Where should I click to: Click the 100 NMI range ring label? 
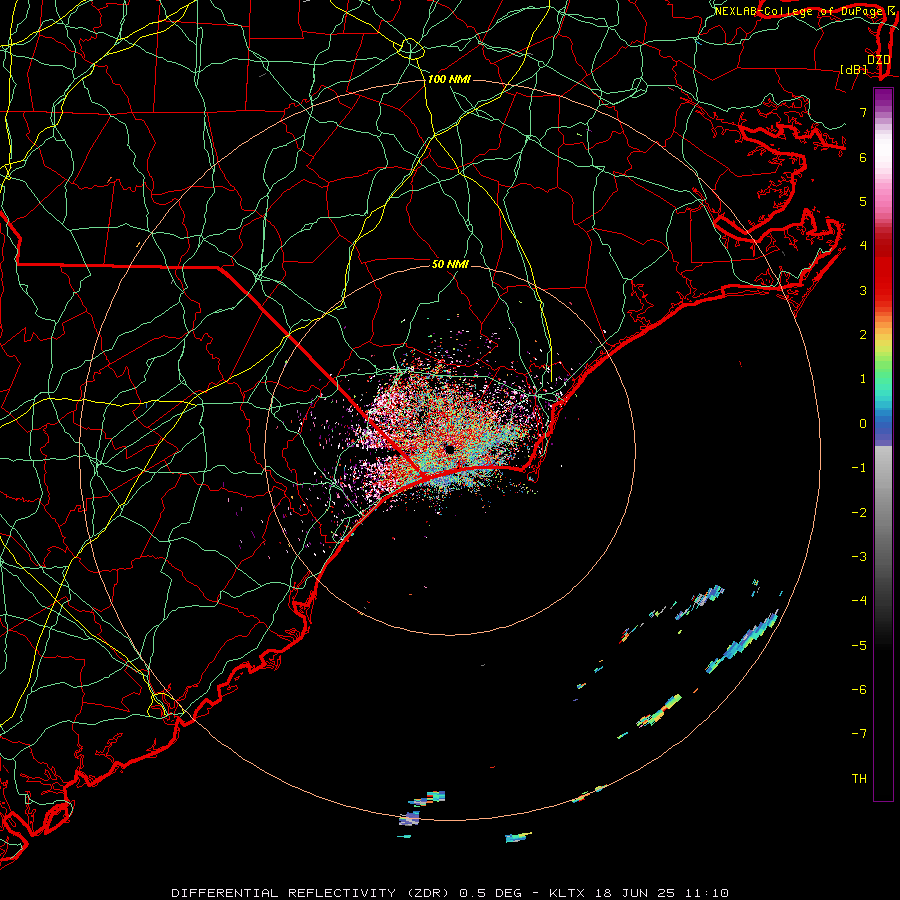click(x=449, y=79)
